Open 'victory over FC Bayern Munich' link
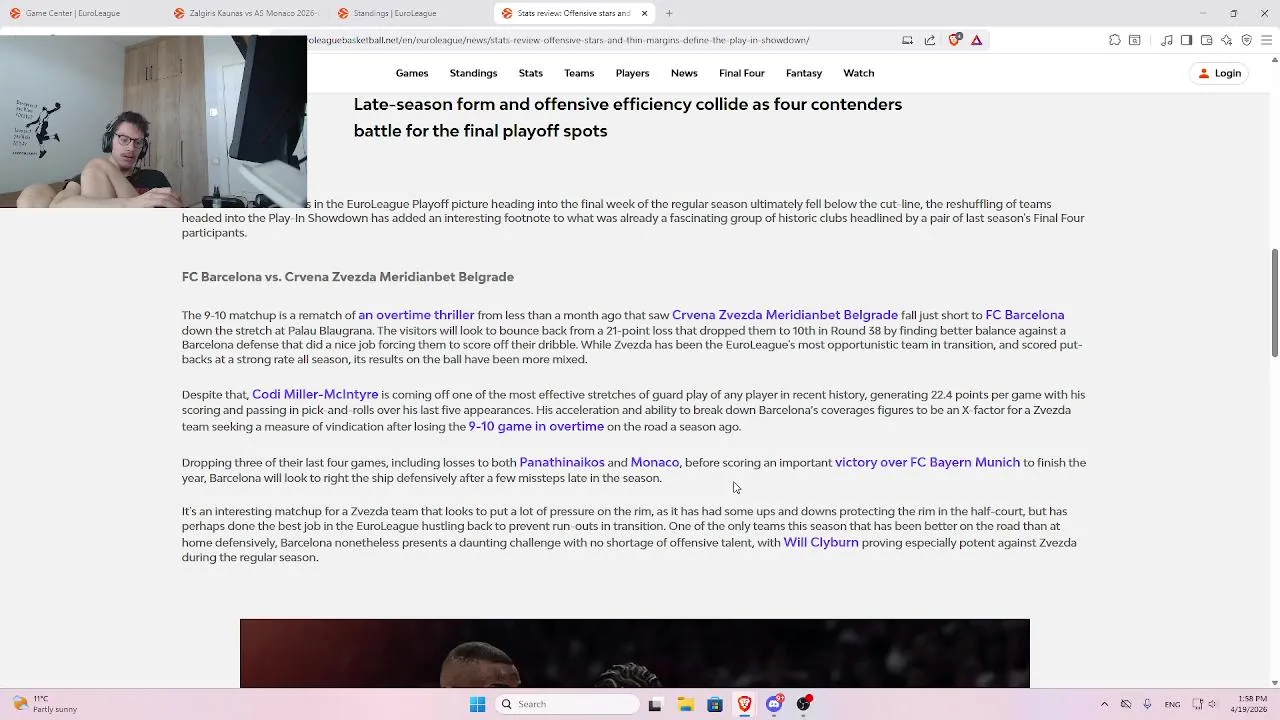Viewport: 1280px width, 720px height. [x=927, y=462]
